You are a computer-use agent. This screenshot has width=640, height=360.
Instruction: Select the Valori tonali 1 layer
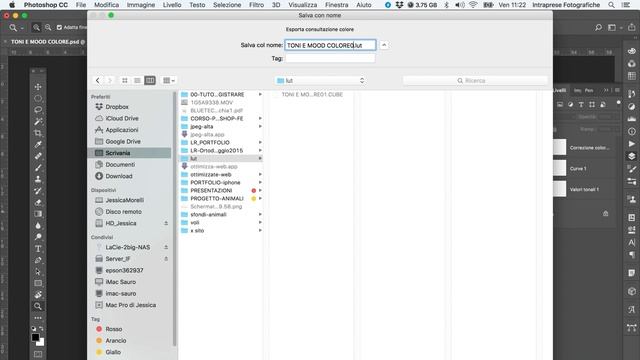click(585, 189)
